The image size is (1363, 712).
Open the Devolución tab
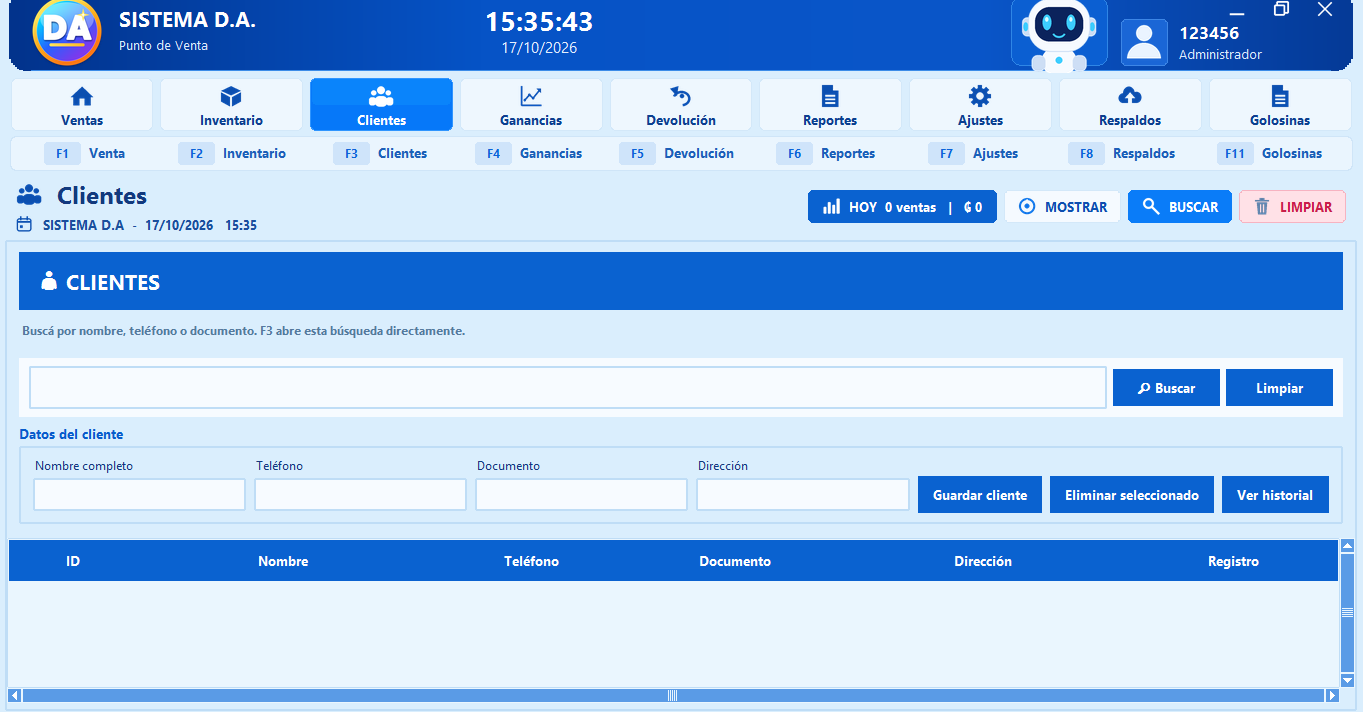[x=681, y=105]
